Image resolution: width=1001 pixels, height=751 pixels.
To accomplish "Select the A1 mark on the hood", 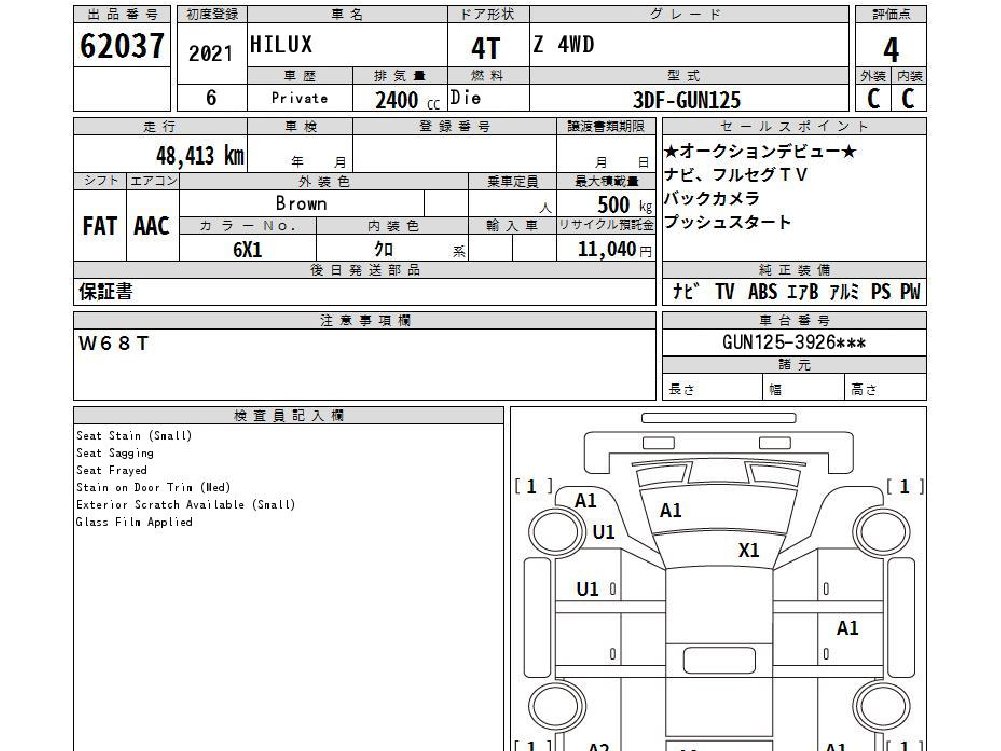I will click(x=670, y=510).
